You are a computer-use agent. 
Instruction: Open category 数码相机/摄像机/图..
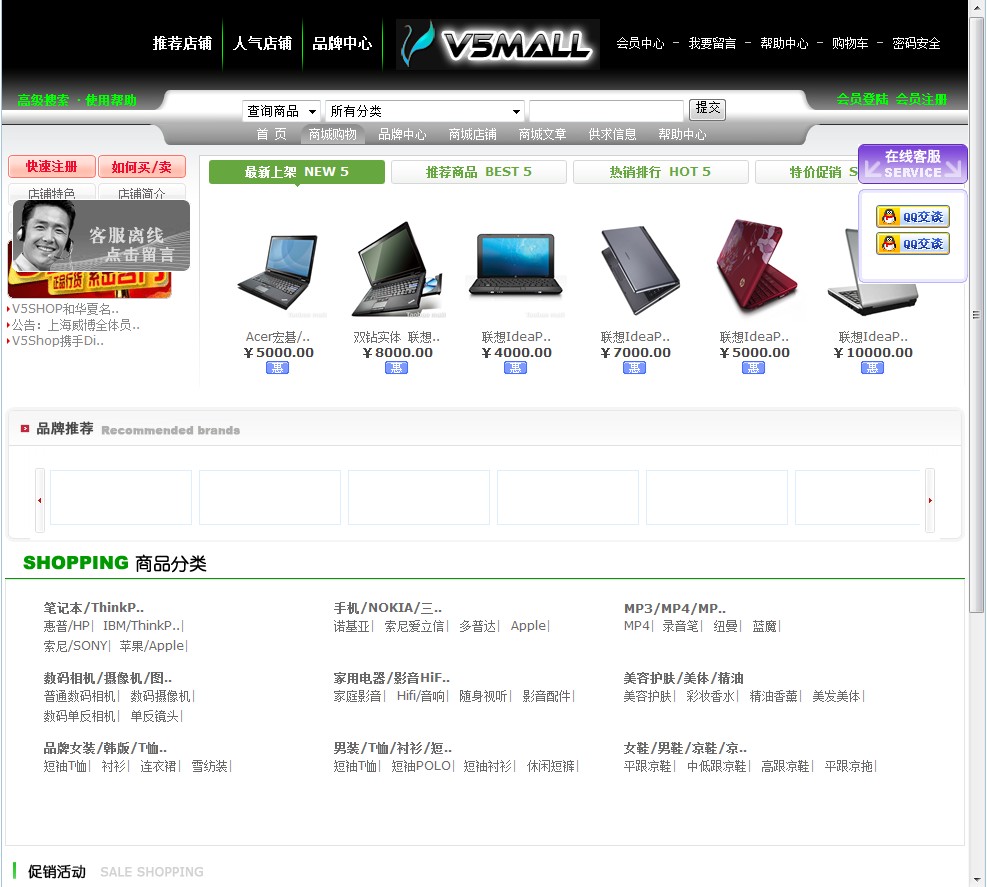[x=108, y=678]
